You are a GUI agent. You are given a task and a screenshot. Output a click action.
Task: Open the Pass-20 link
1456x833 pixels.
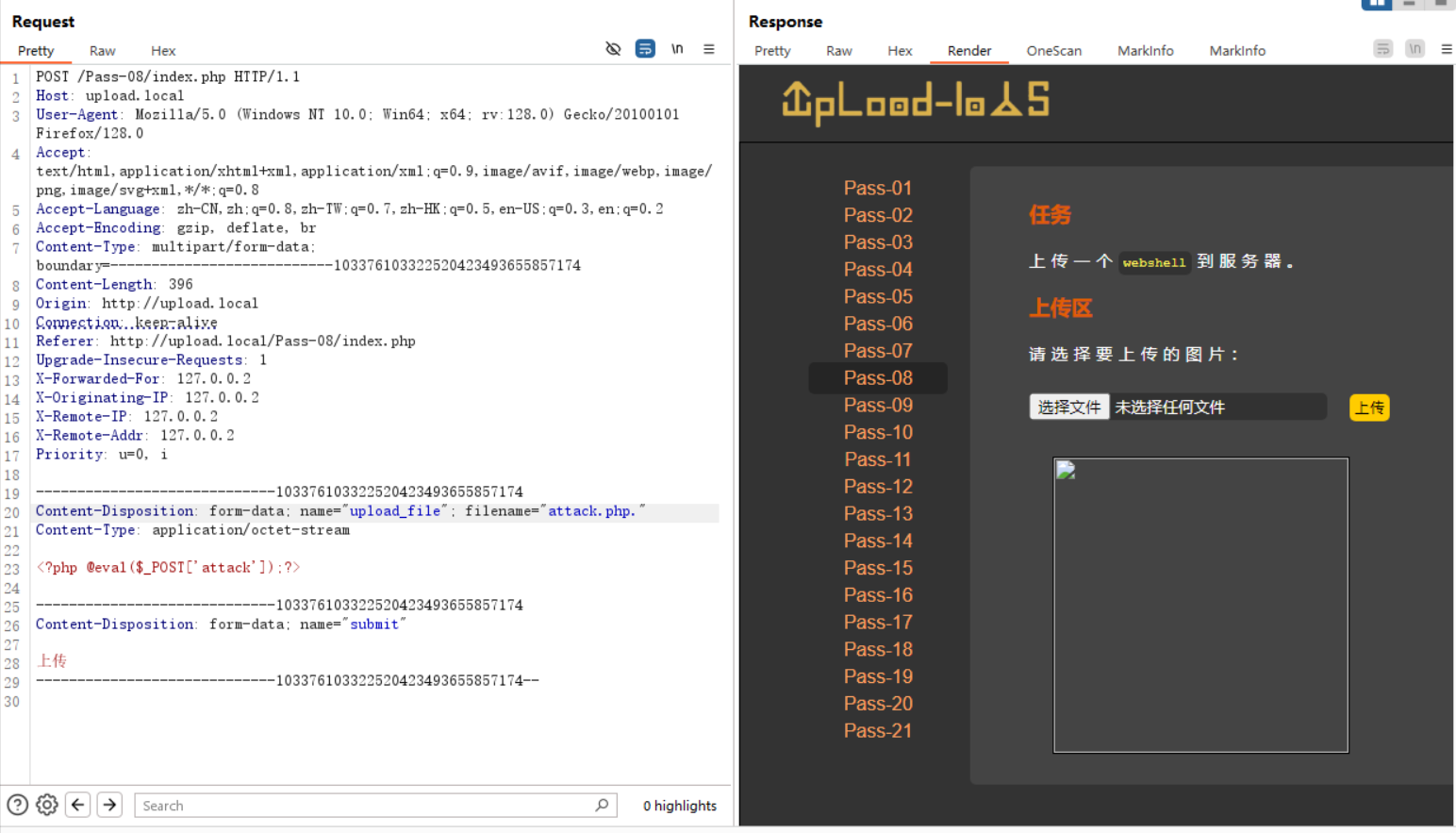click(x=878, y=704)
